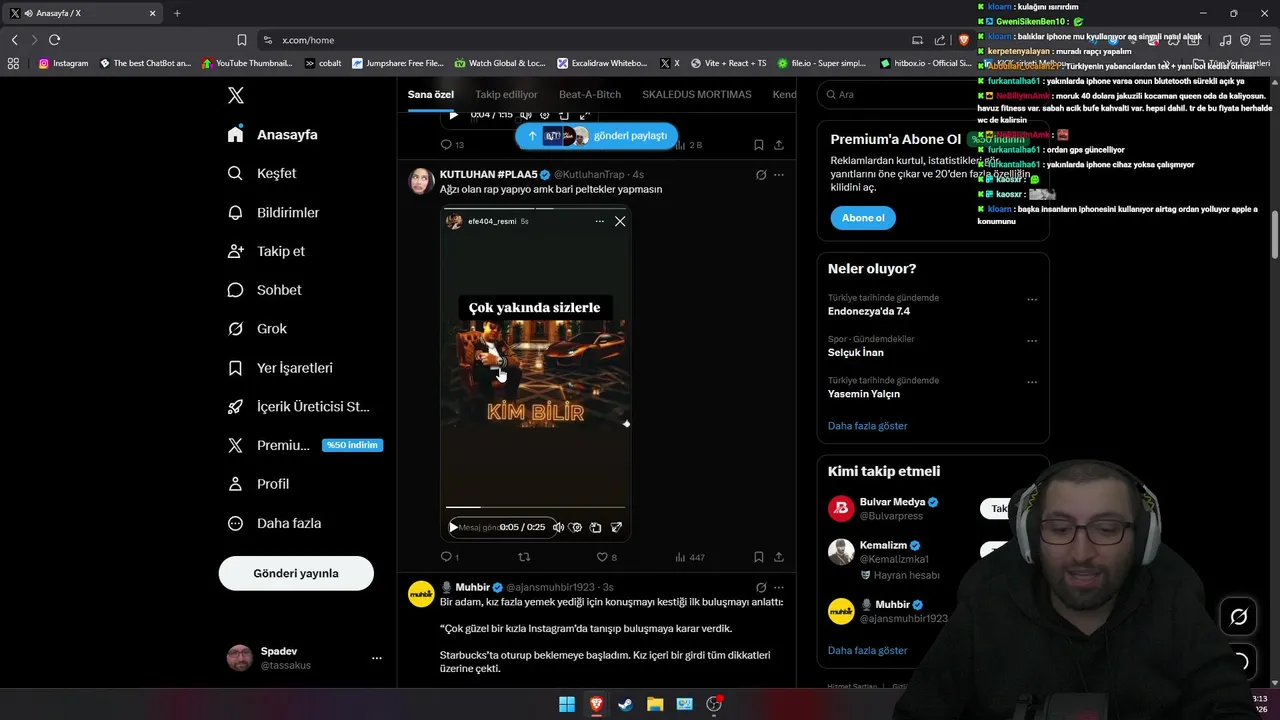This screenshot has width=1280, height=720.
Task: Toggle picture-in-picture on the 0:25 video
Action: pos(595,527)
